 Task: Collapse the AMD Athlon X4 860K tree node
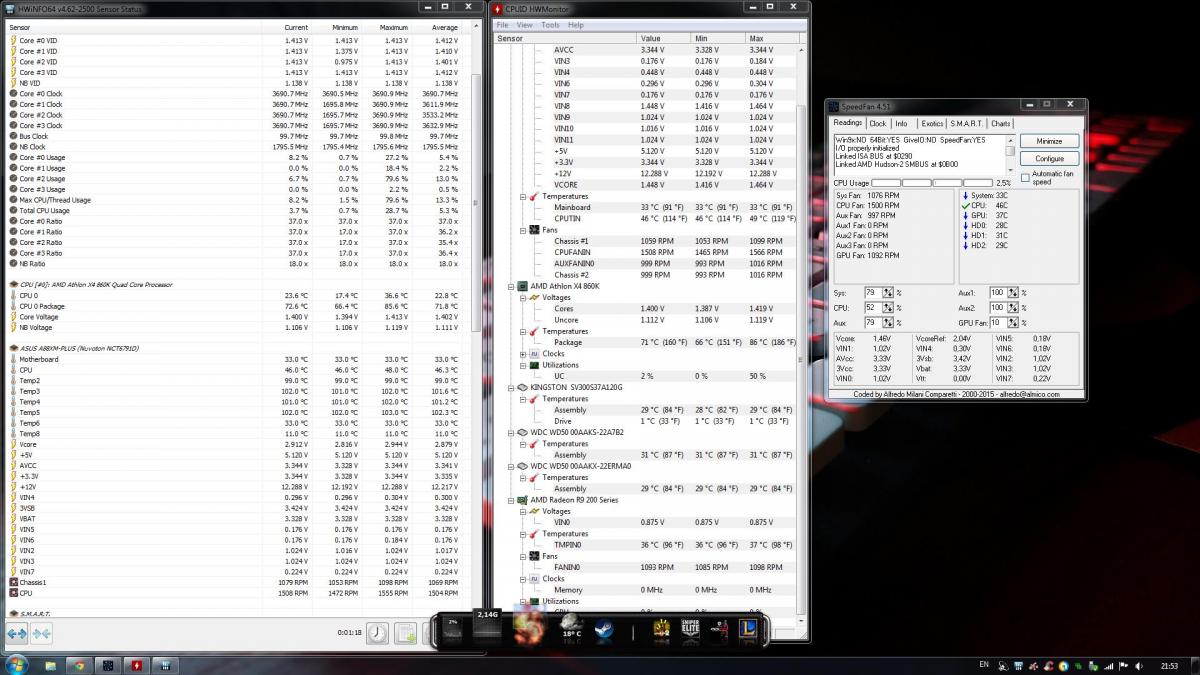[x=510, y=286]
